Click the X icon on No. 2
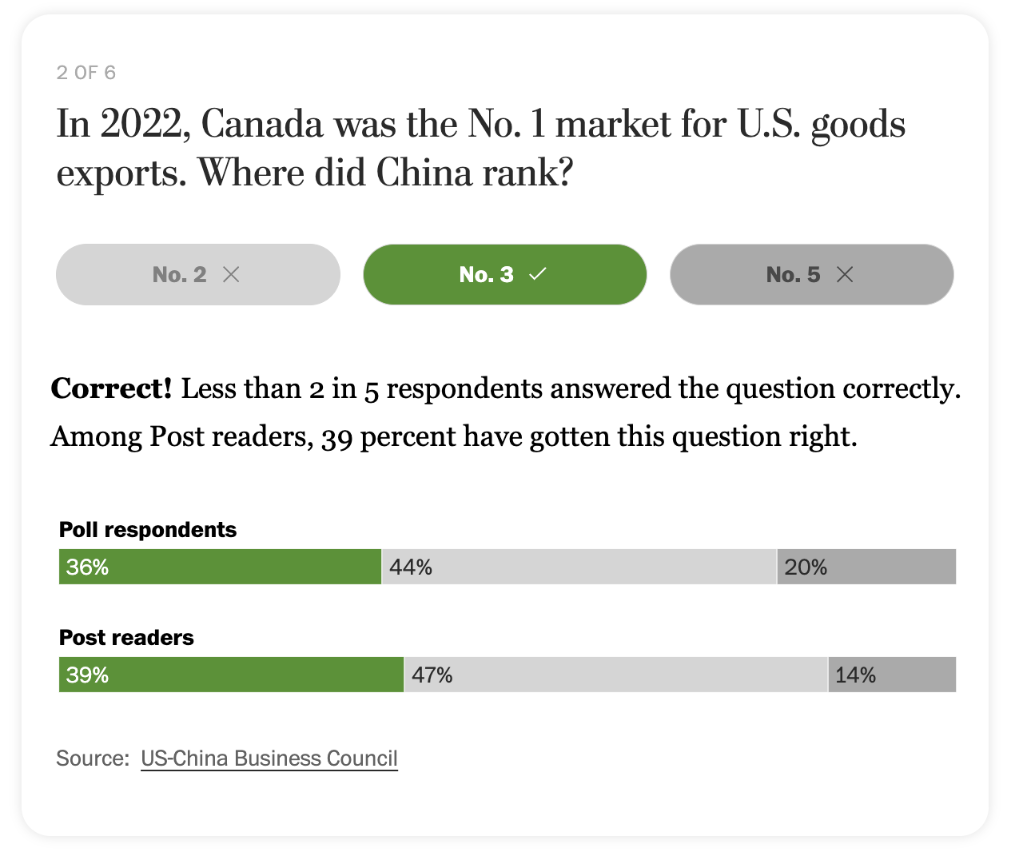The height and width of the screenshot is (860, 1023). (231, 275)
